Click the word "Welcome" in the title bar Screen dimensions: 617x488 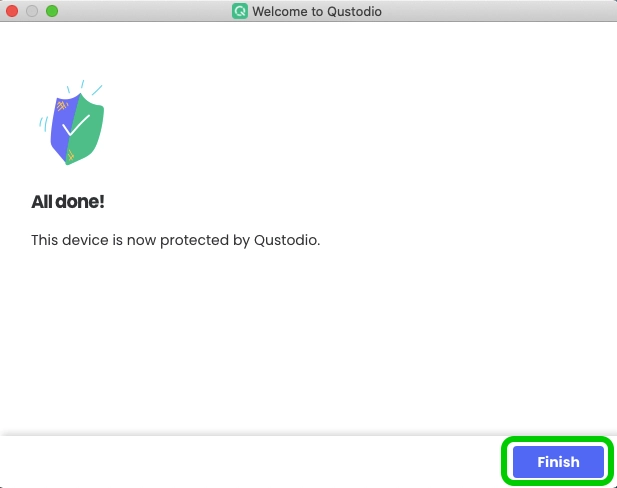[x=280, y=11]
